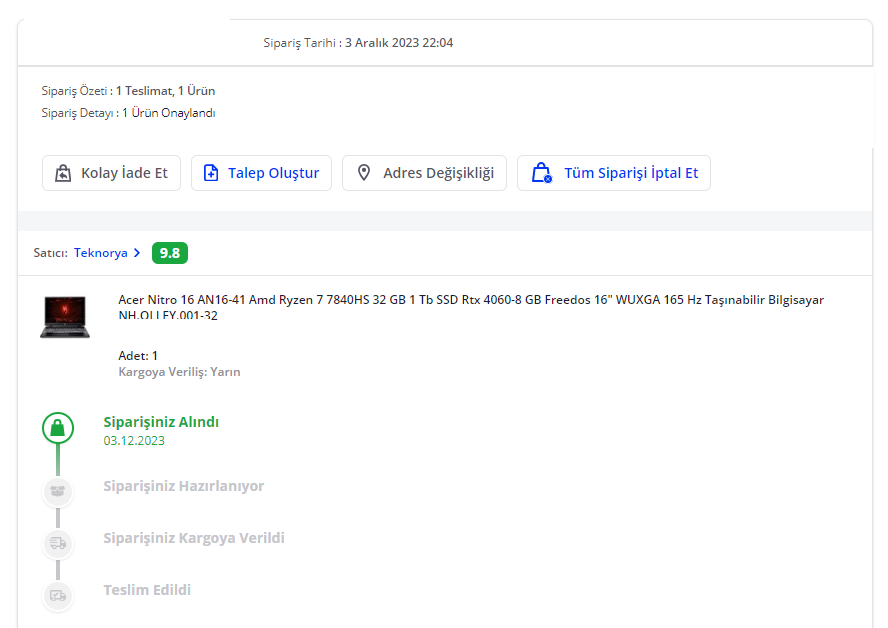Screen dimensions: 888x628
Task: Click the Kolay İade Et return icon
Action: 63,173
